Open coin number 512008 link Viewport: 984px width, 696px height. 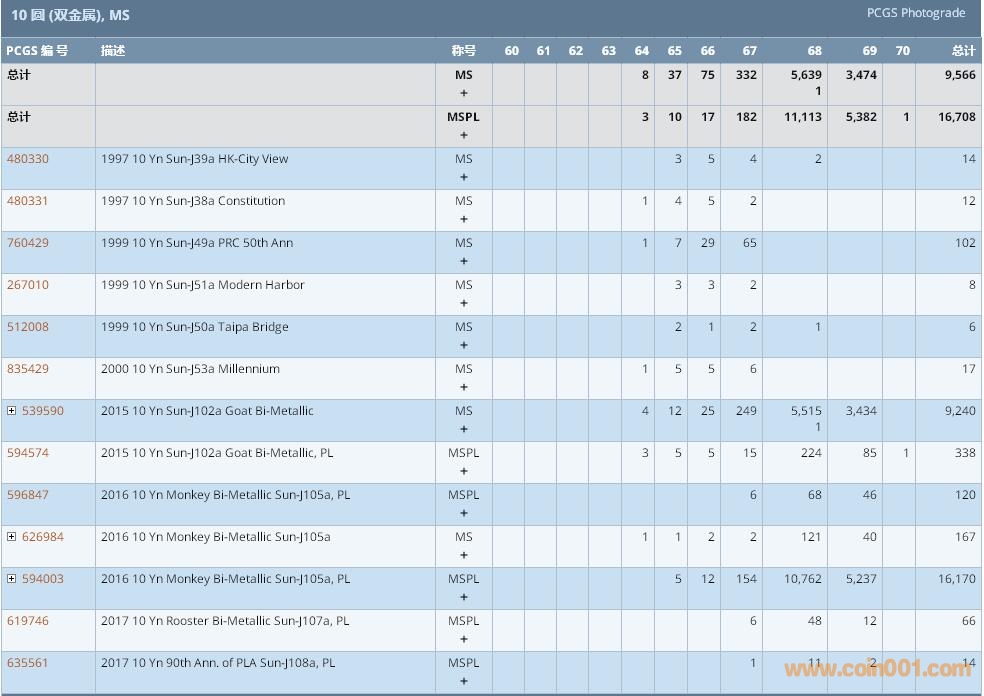coord(28,327)
